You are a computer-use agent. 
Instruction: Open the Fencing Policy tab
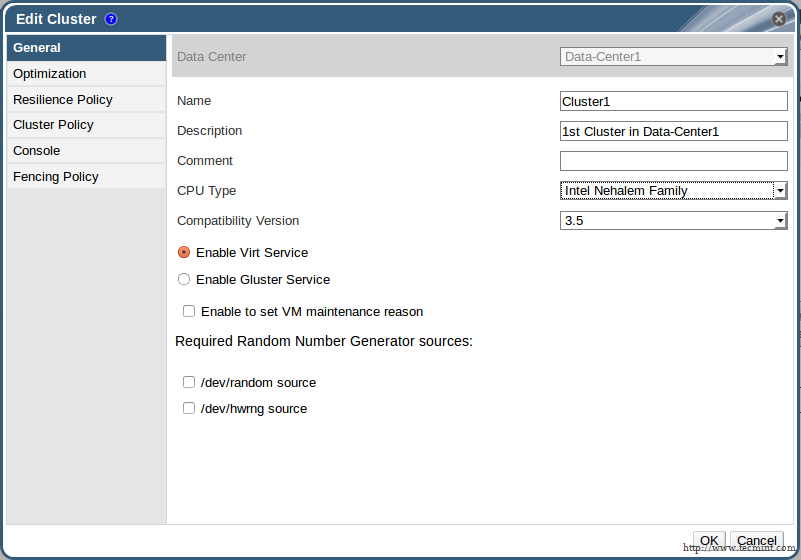coord(56,177)
